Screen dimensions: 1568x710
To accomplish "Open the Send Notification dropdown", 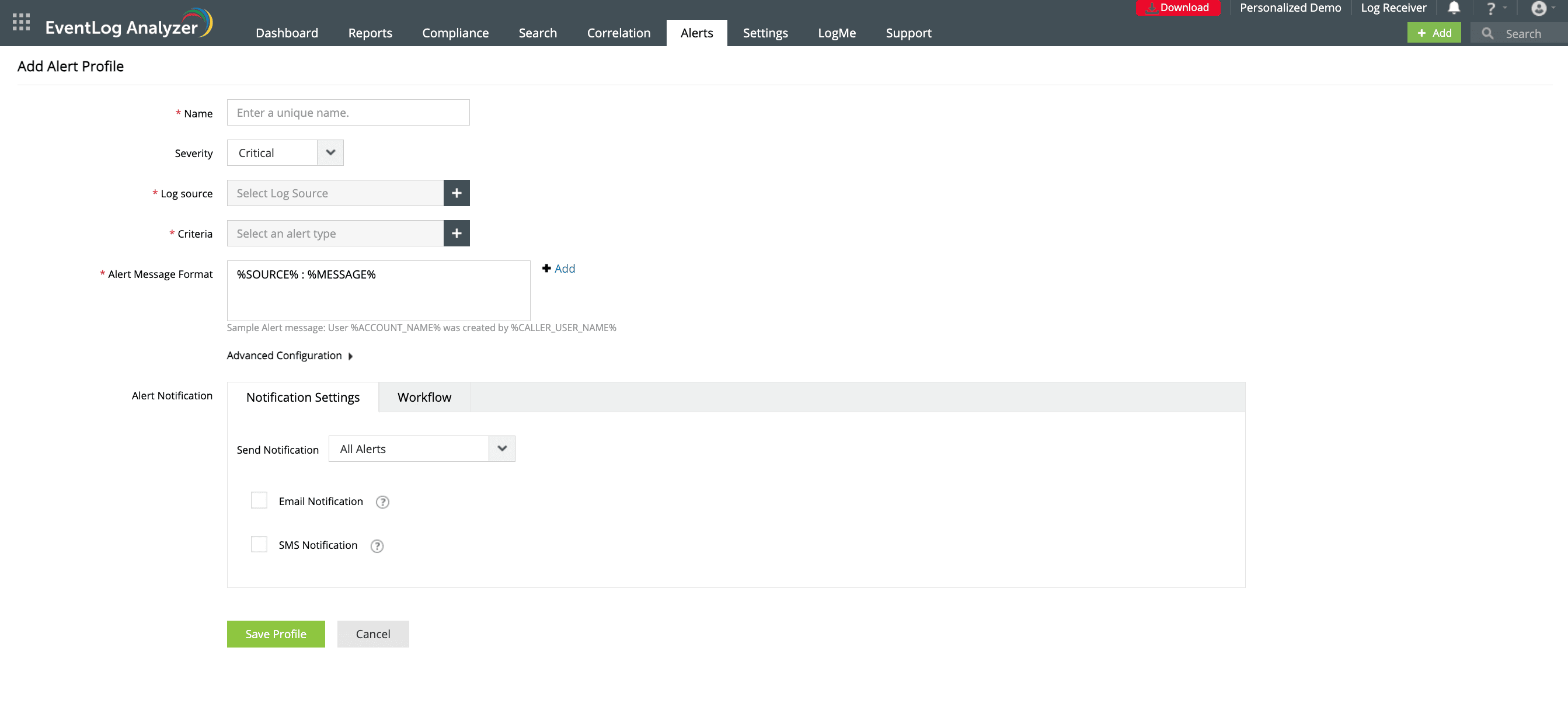I will click(501, 449).
